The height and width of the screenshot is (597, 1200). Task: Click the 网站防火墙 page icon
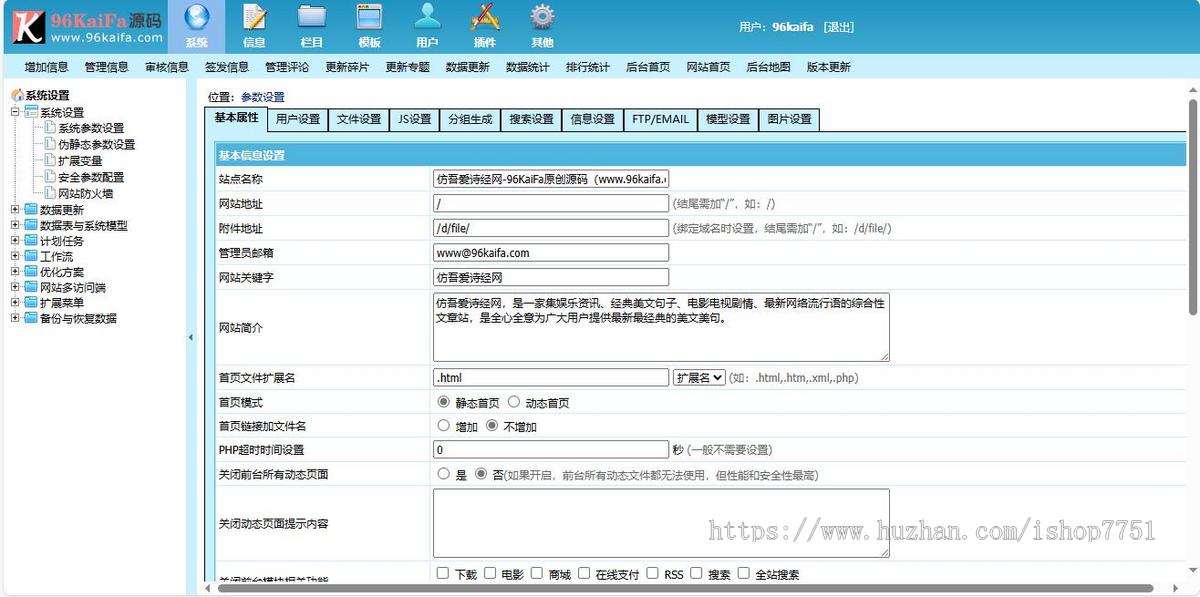coord(50,193)
